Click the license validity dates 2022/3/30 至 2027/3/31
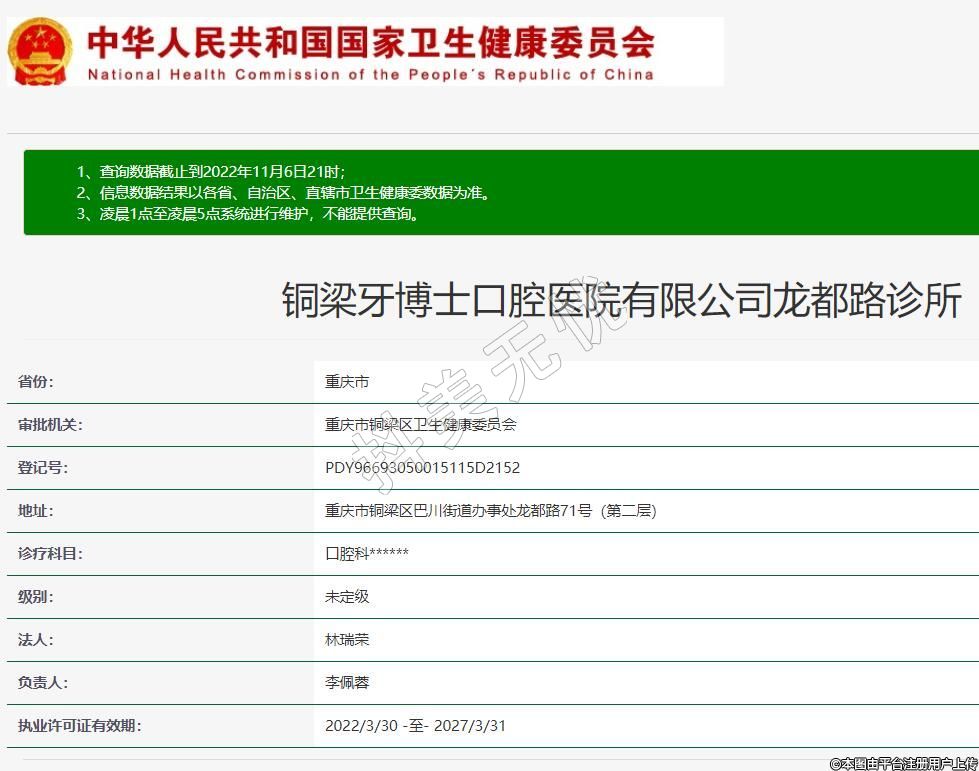 coord(415,726)
